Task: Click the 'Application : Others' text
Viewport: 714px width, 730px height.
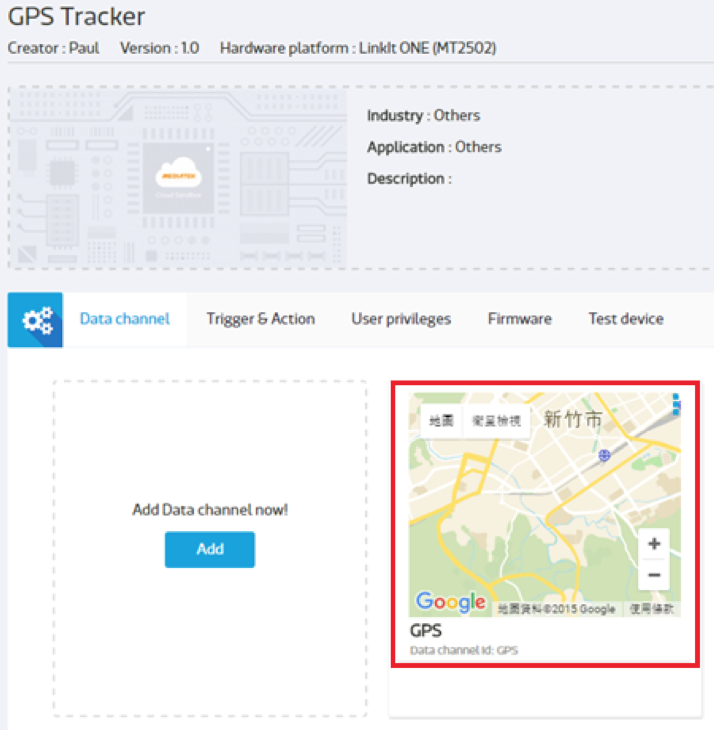Action: [434, 147]
